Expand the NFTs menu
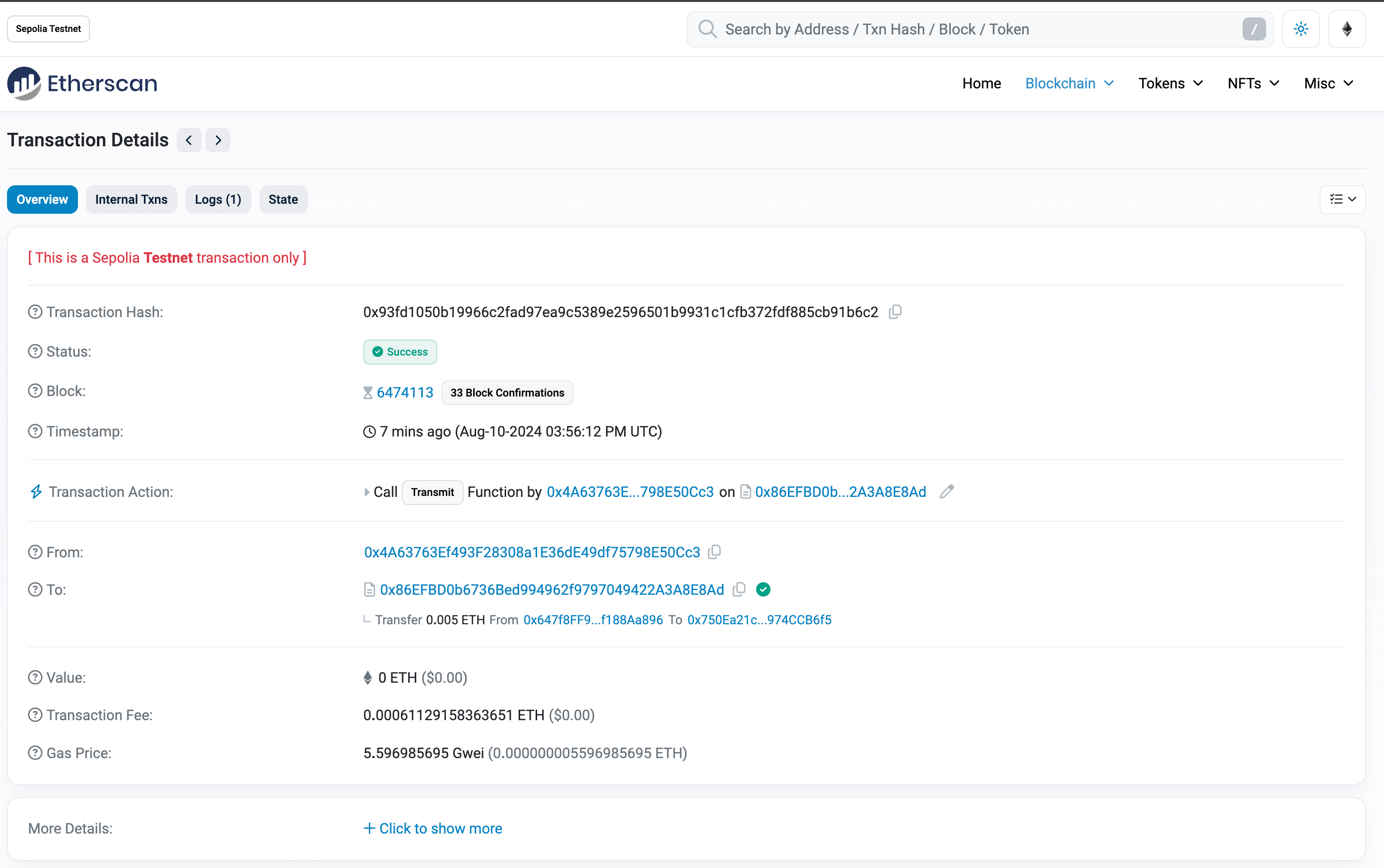The image size is (1384, 868). 1253,84
